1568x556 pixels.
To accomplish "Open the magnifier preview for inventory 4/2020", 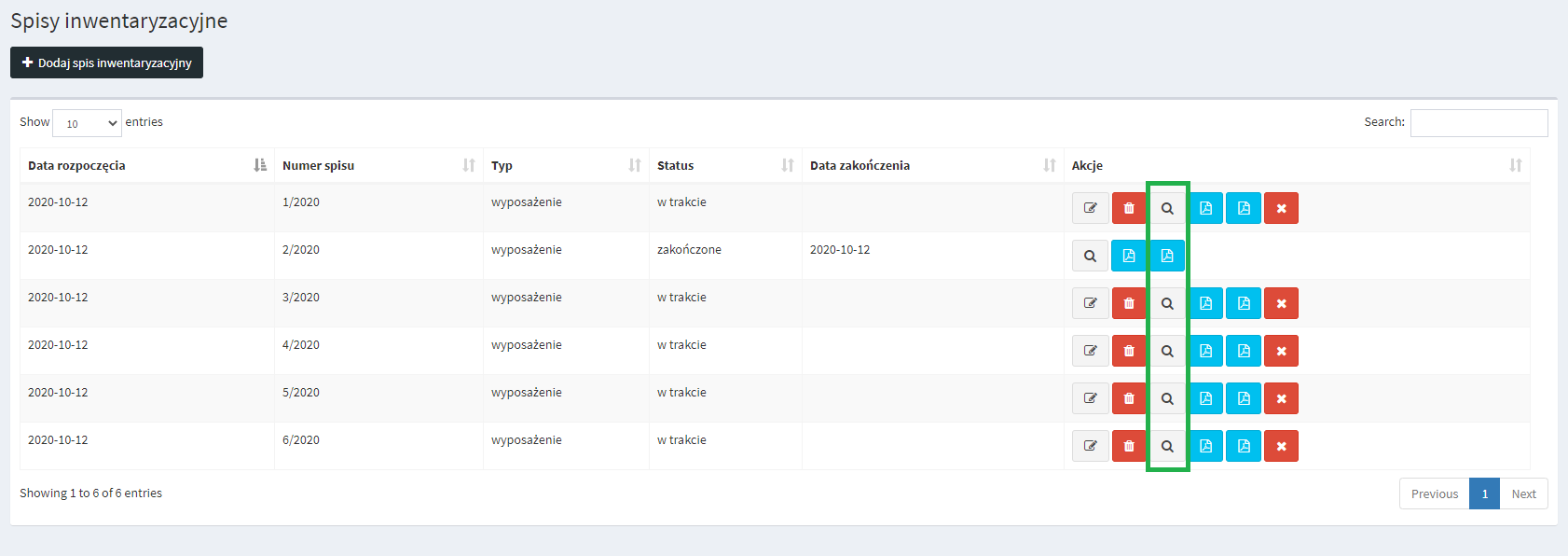I will click(1166, 351).
